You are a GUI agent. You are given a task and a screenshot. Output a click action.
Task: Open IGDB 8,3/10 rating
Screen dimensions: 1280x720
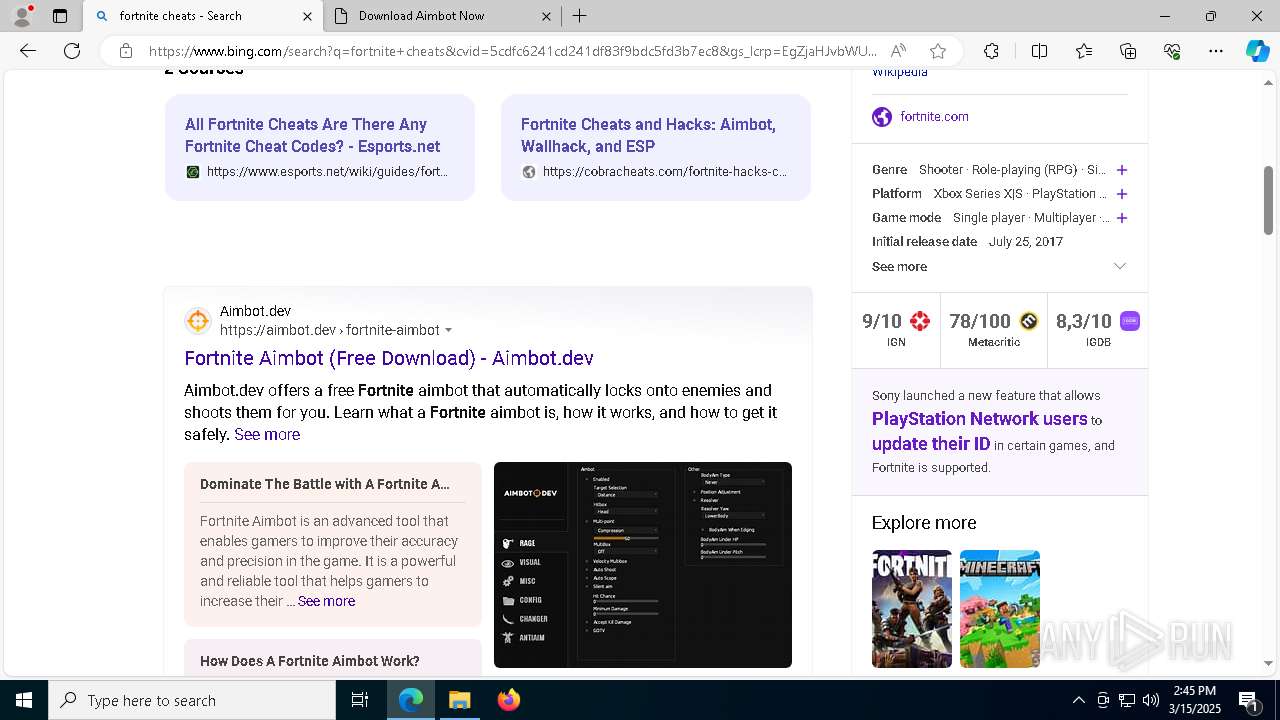click(x=1098, y=329)
